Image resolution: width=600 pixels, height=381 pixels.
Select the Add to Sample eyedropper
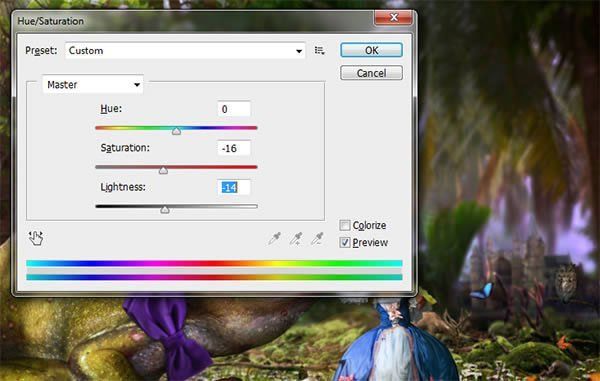click(295, 239)
